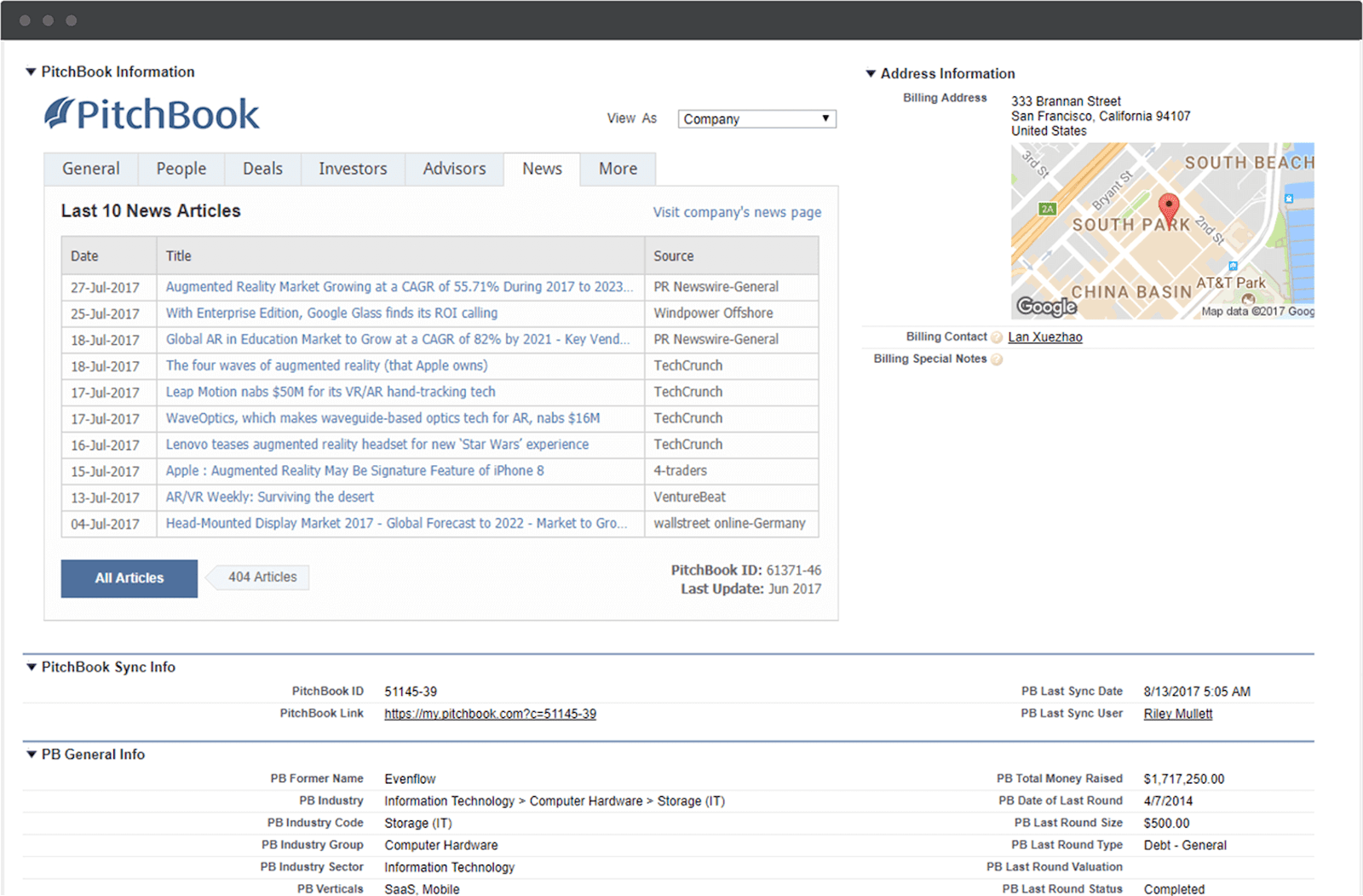This screenshot has width=1363, height=896.
Task: Click the 404 Articles tag
Action: (258, 577)
